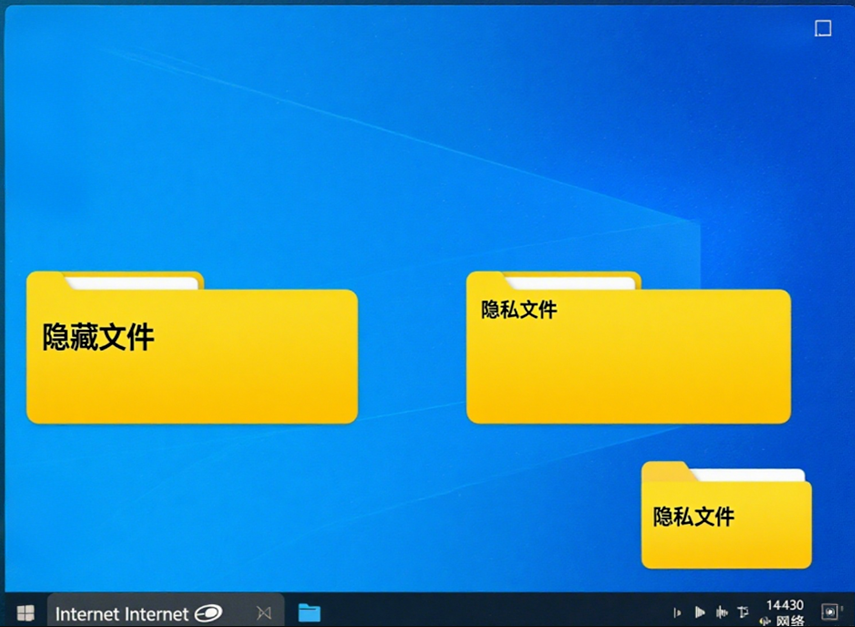Click the X icon on the Internet tab
This screenshot has height=627, width=855.
click(x=264, y=613)
